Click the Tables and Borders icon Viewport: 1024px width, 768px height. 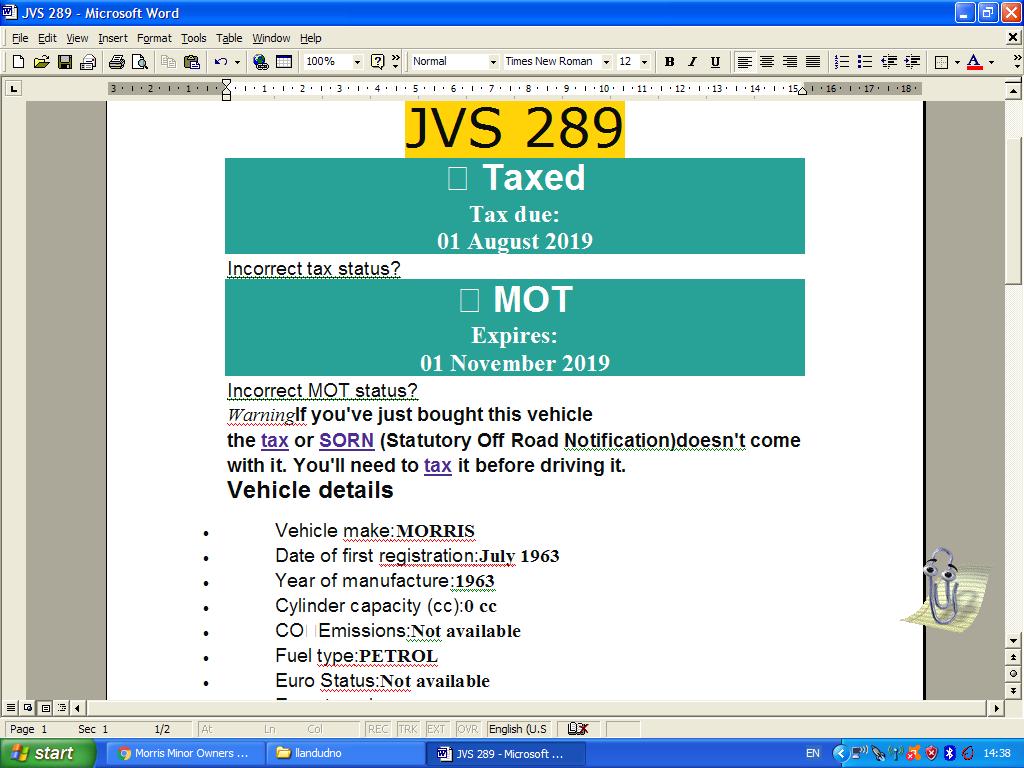coord(283,62)
